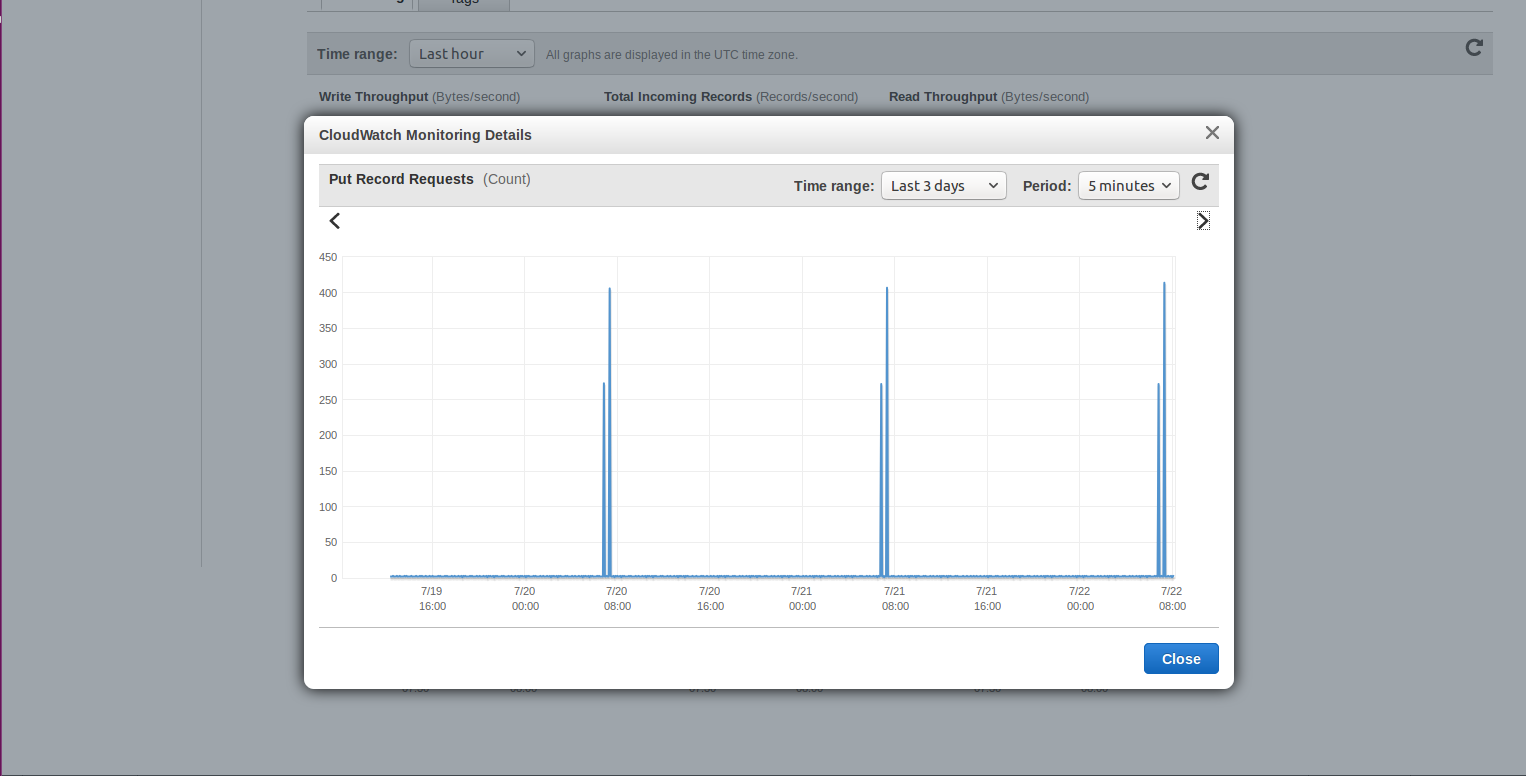Screen dimensions: 1526x776
Task: Click the peak of the 7/21 08:00 spike
Action: pos(887,289)
